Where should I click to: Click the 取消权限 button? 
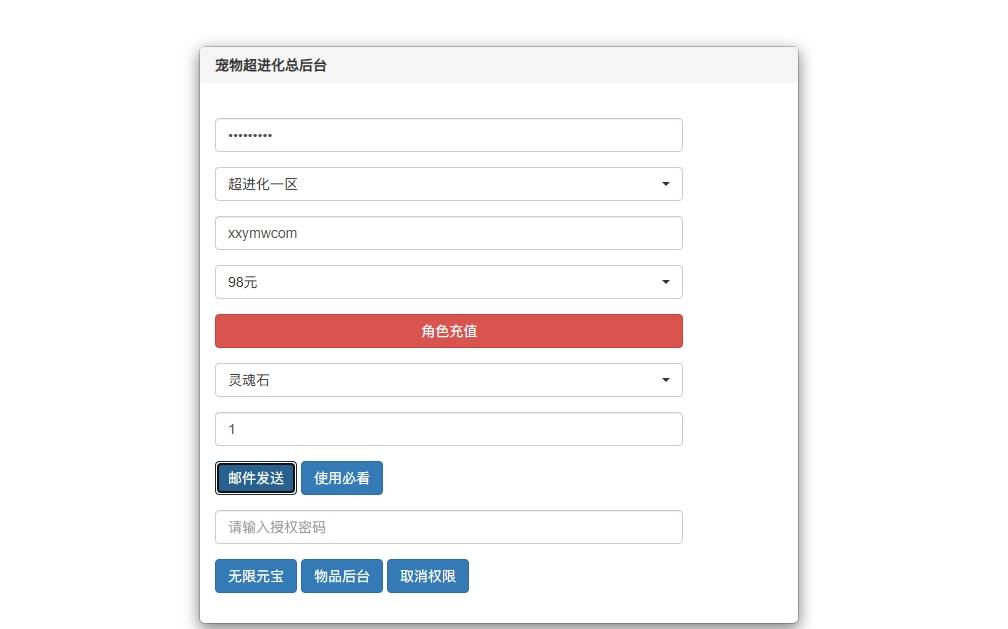click(x=428, y=576)
